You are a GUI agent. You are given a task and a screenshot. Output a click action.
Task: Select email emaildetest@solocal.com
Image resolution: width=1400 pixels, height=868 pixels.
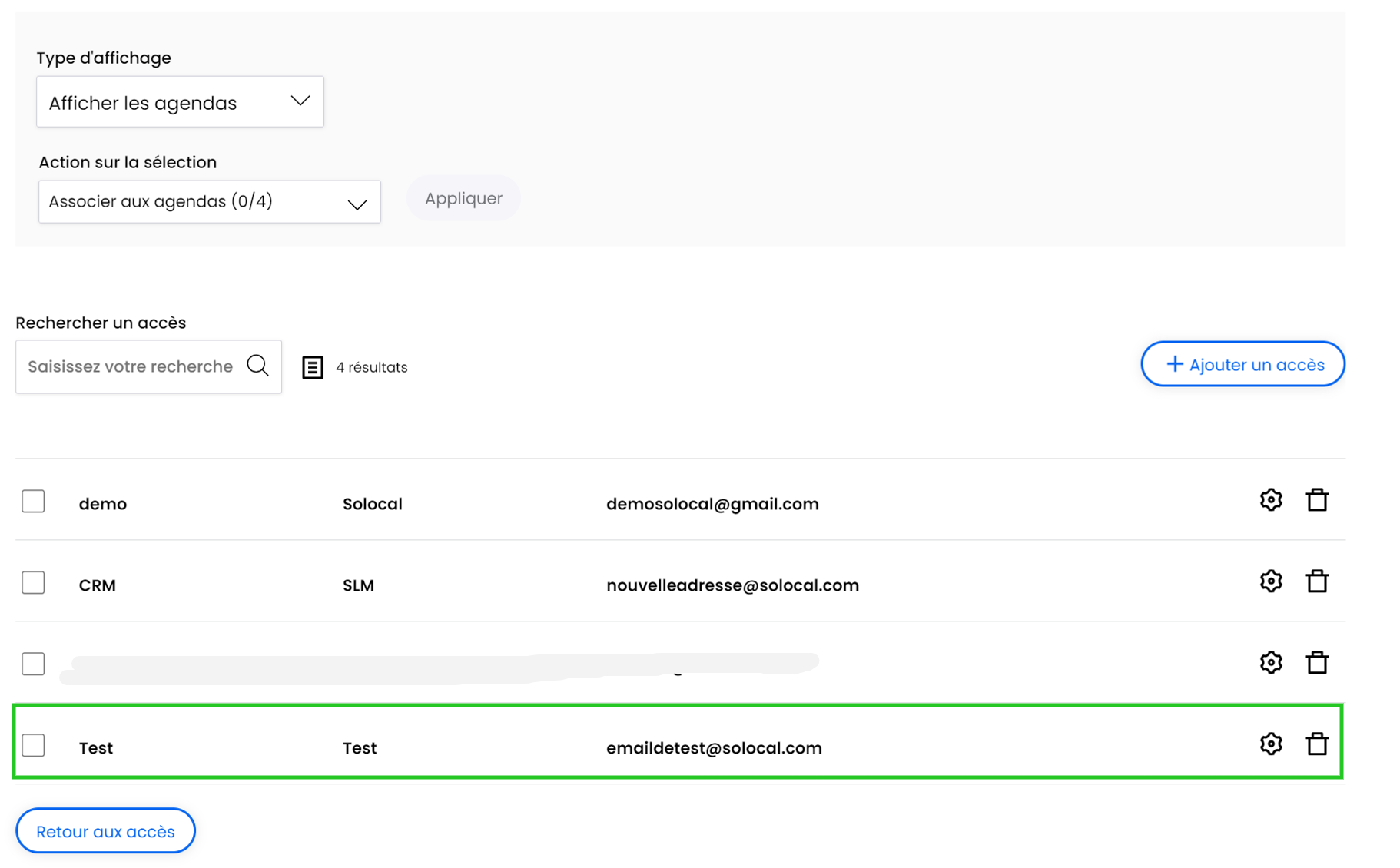click(x=714, y=748)
